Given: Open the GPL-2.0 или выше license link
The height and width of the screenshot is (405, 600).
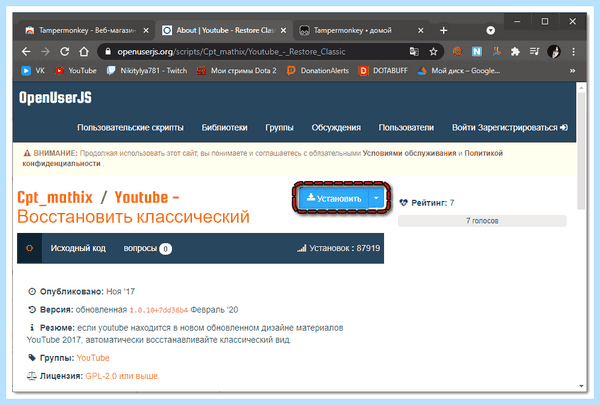Looking at the screenshot, I should (122, 376).
